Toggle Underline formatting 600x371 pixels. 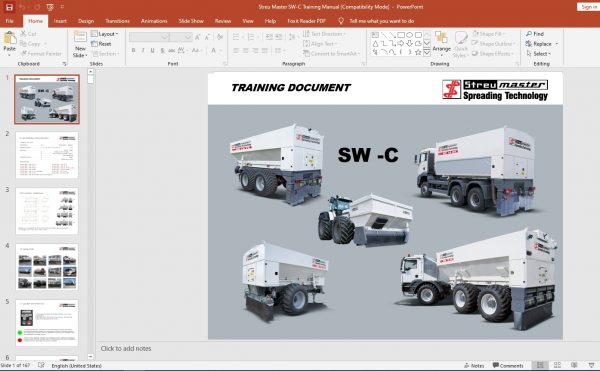click(152, 50)
